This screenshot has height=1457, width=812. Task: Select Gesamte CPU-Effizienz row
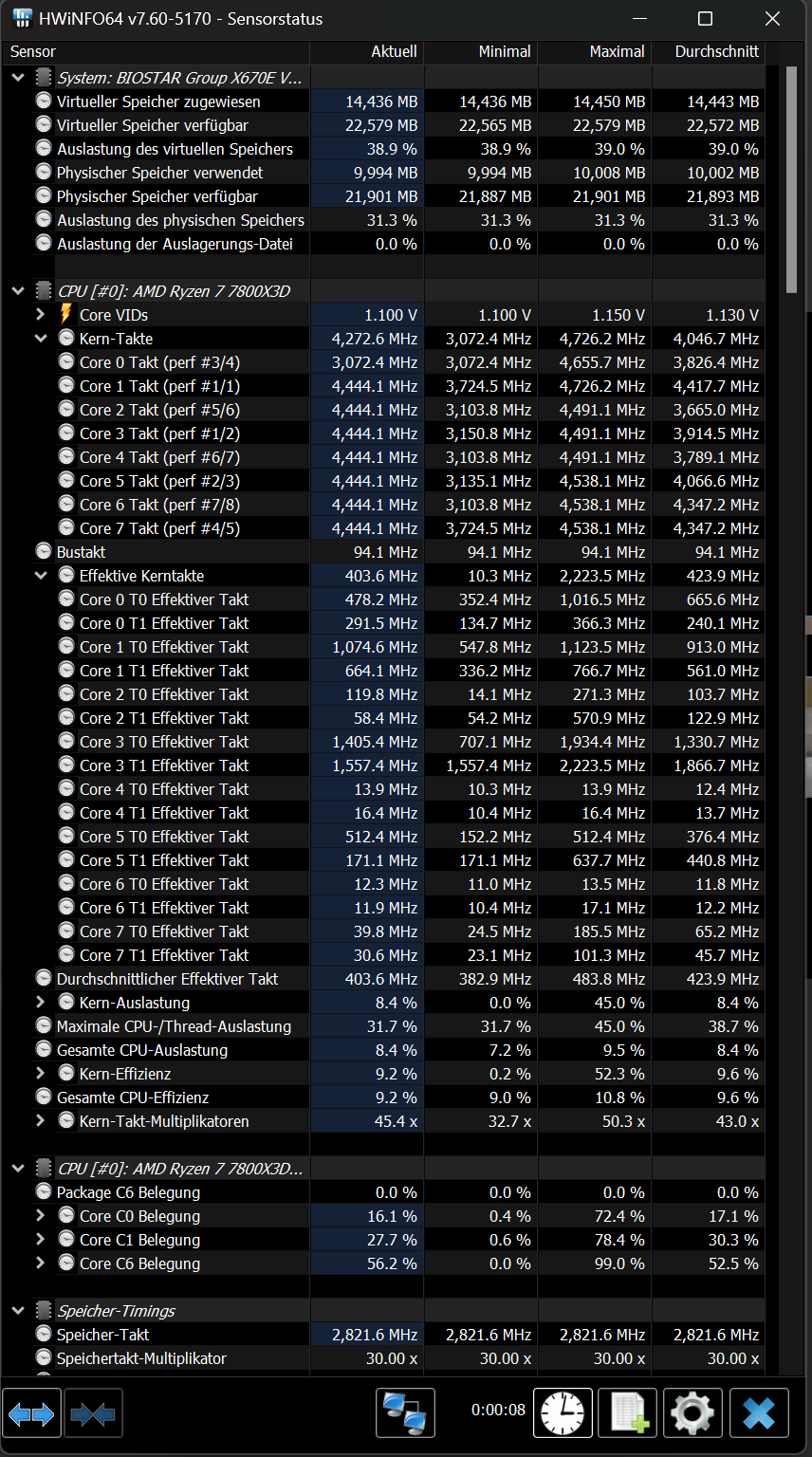pyautogui.click(x=384, y=1097)
